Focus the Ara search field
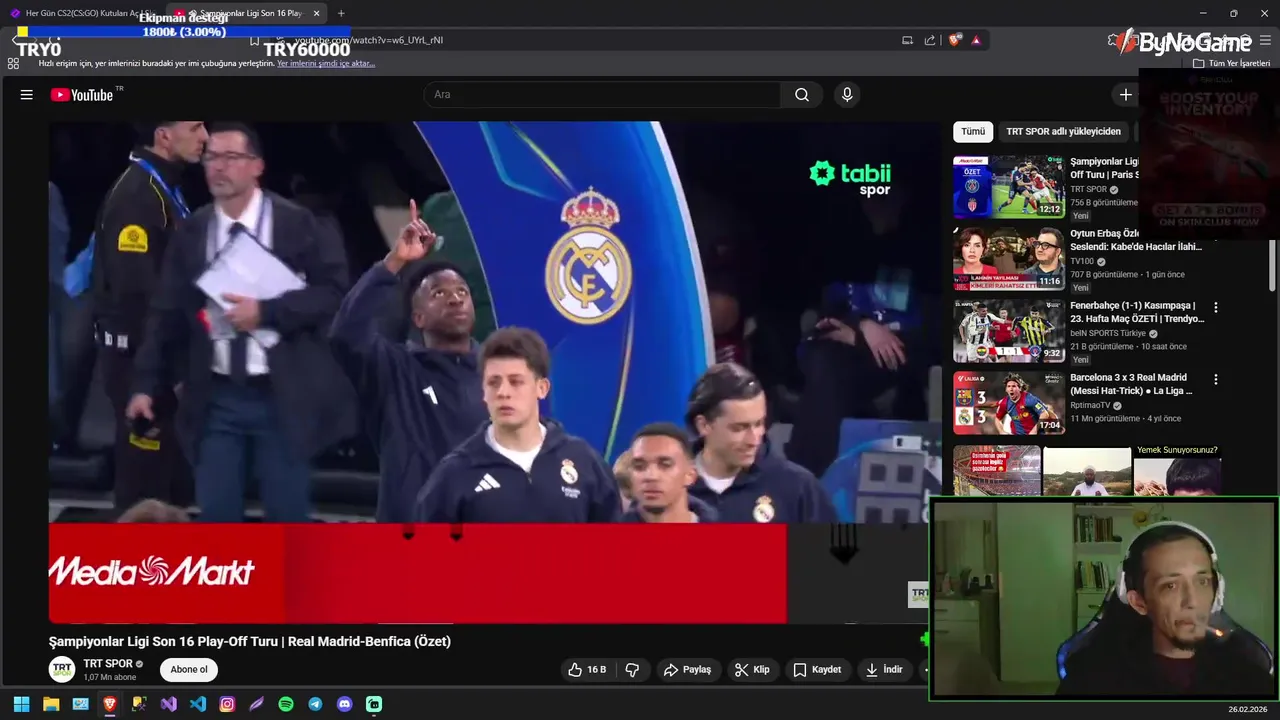The image size is (1280, 720). pyautogui.click(x=602, y=95)
